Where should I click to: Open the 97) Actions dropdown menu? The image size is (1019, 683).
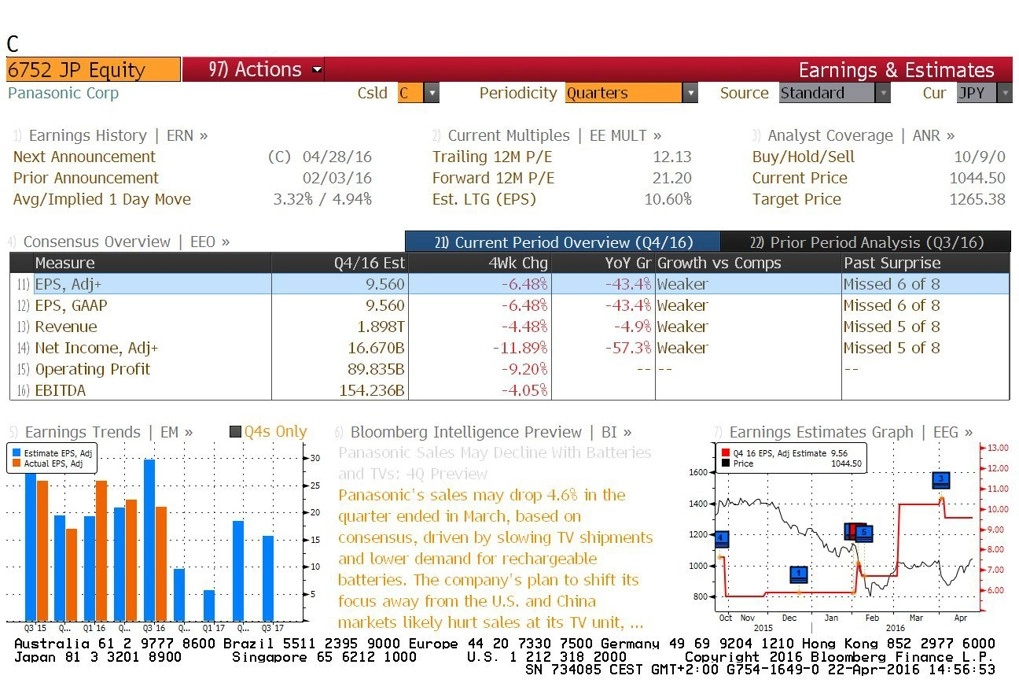(265, 70)
